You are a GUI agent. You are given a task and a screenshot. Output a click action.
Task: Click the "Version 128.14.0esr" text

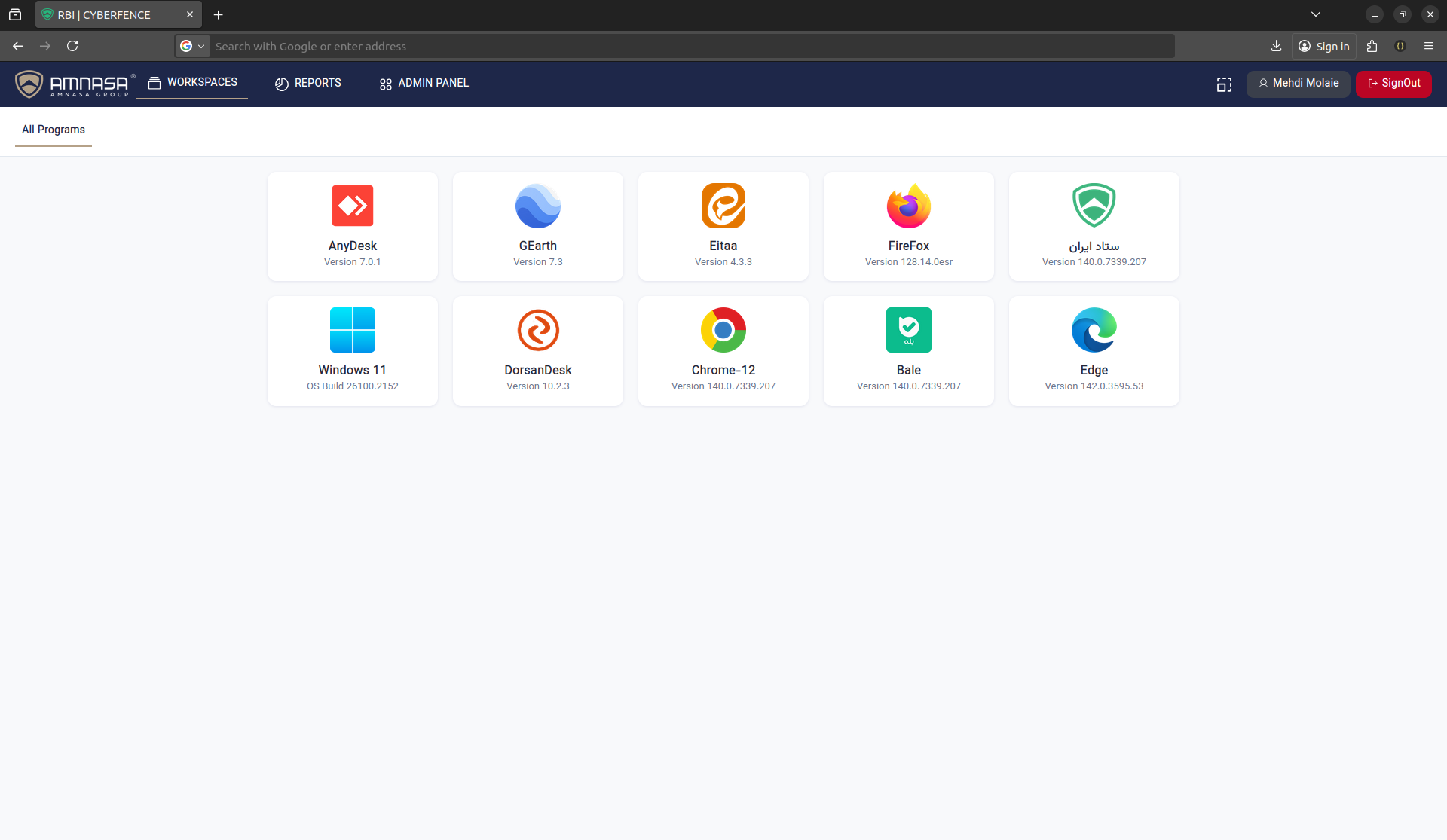(x=909, y=262)
